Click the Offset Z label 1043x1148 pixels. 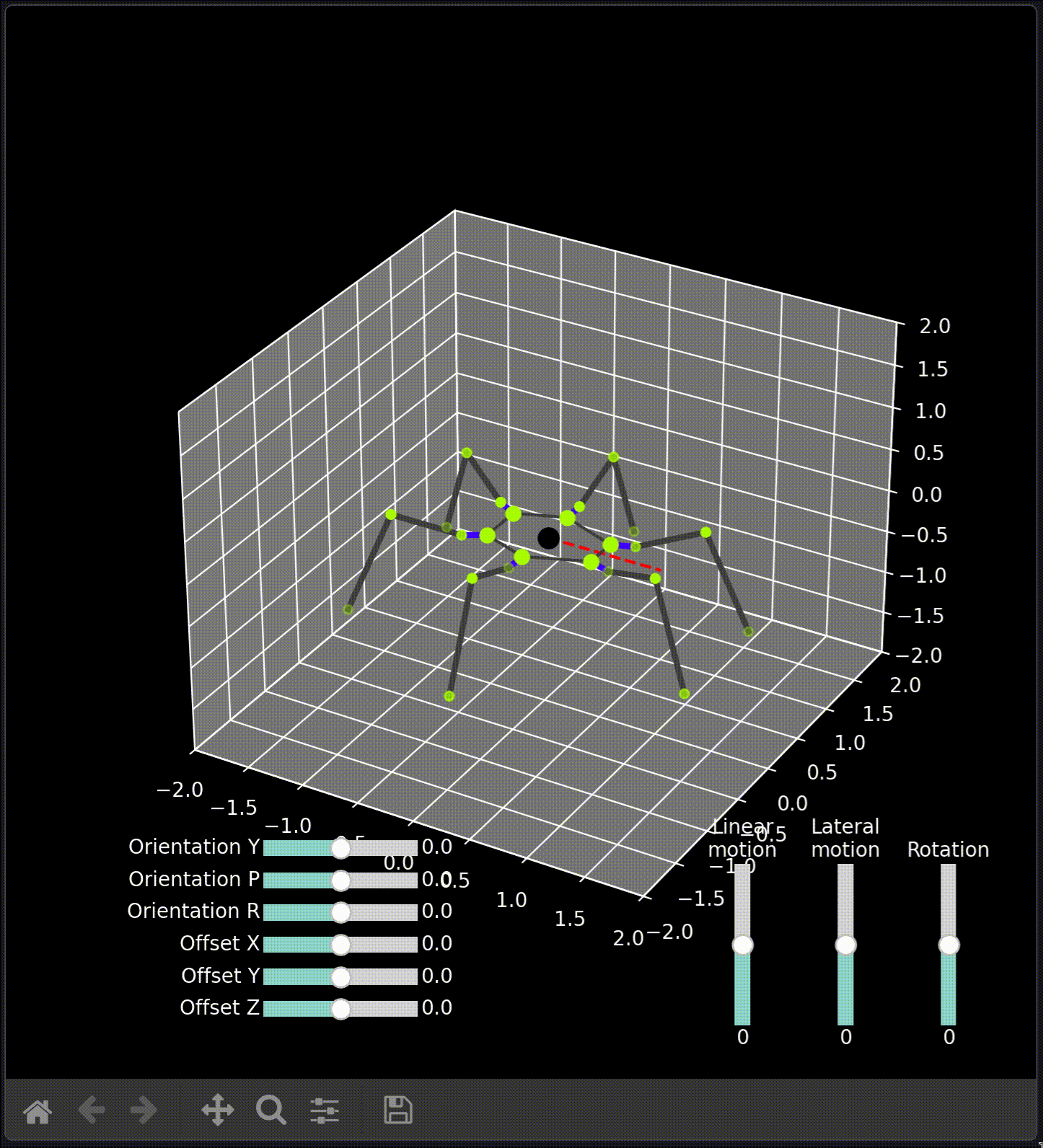point(220,1007)
